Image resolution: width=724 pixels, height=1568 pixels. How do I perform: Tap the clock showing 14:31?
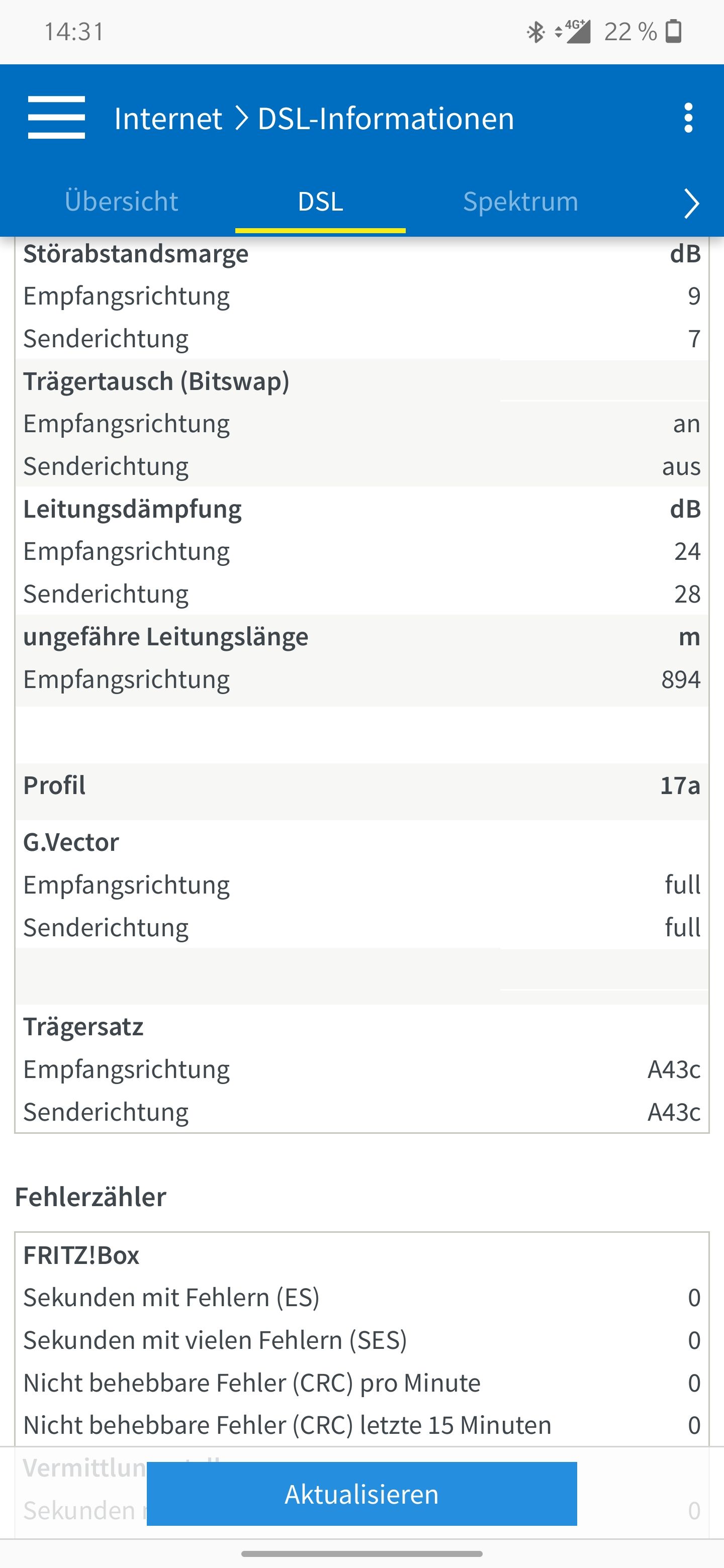pyautogui.click(x=74, y=32)
